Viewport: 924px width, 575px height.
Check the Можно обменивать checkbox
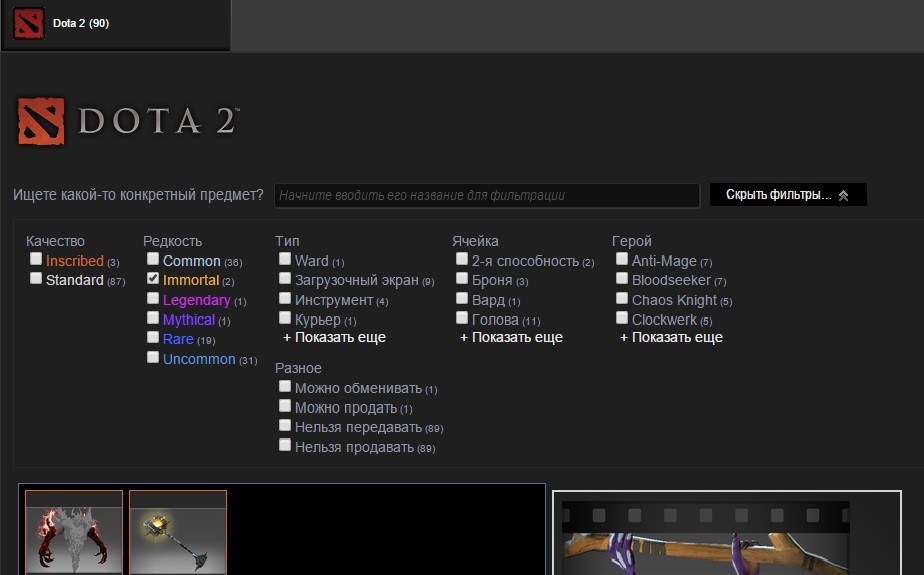coord(285,386)
